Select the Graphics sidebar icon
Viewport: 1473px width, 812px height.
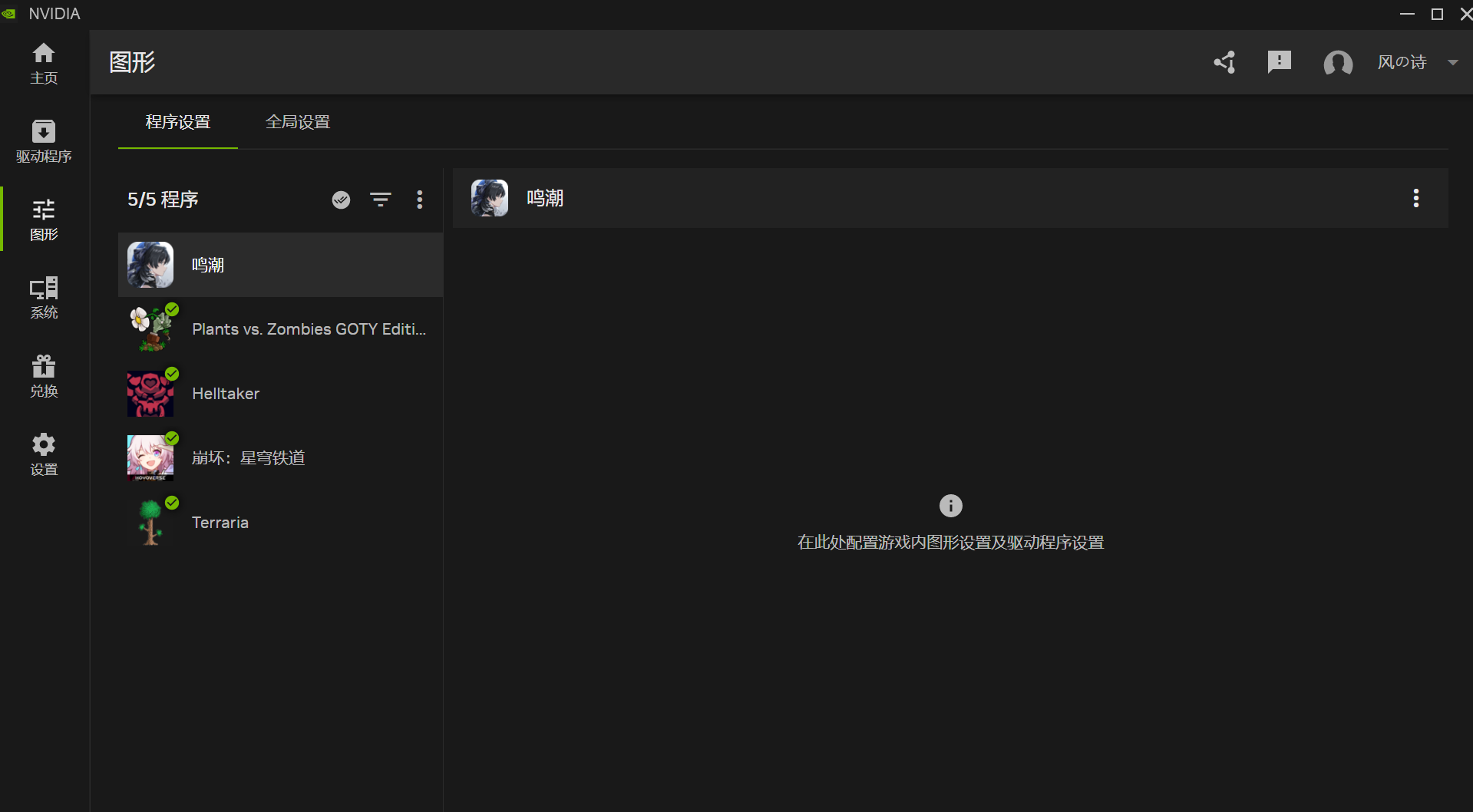coord(44,220)
